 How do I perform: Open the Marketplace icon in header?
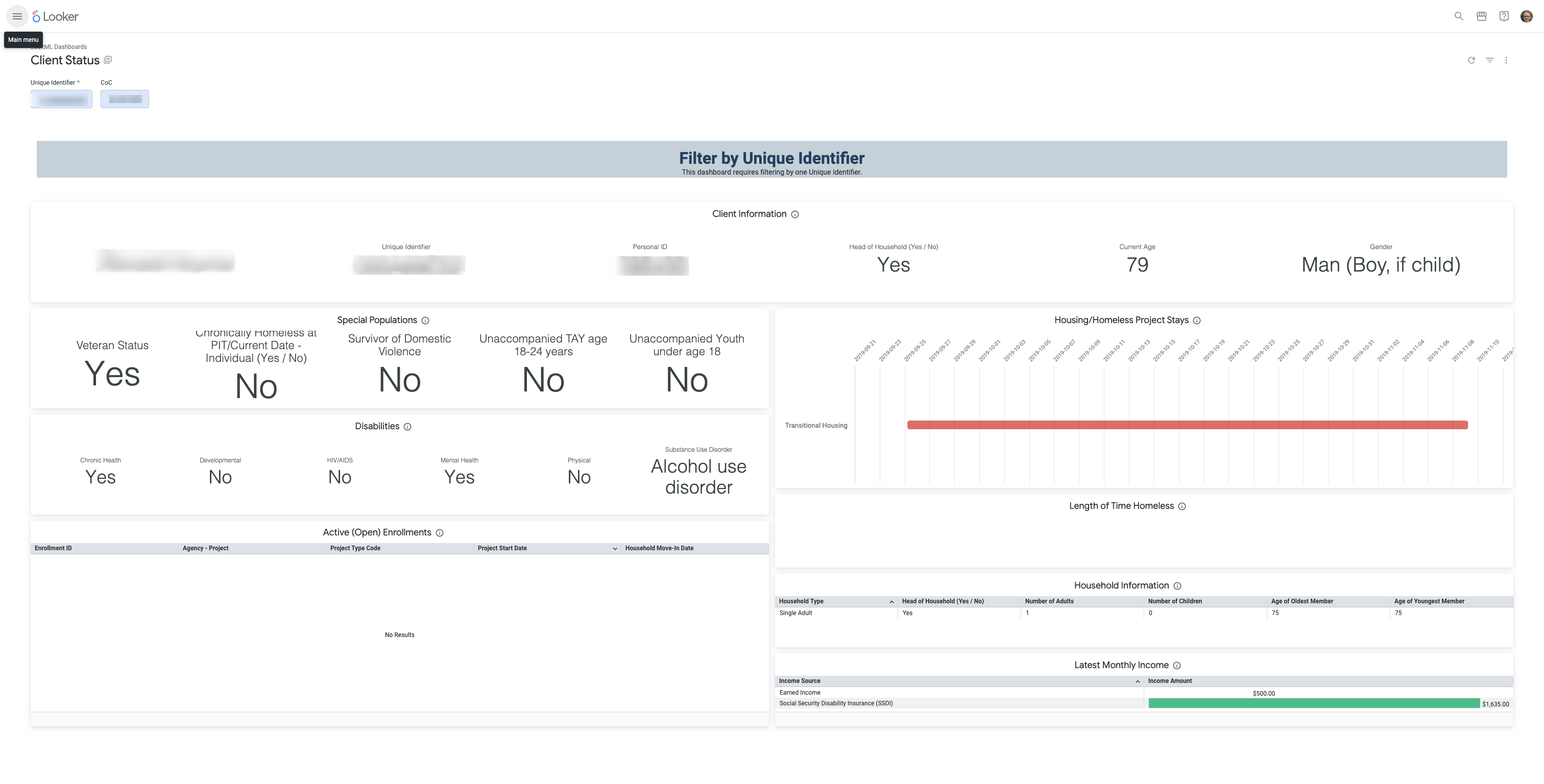tap(1481, 16)
